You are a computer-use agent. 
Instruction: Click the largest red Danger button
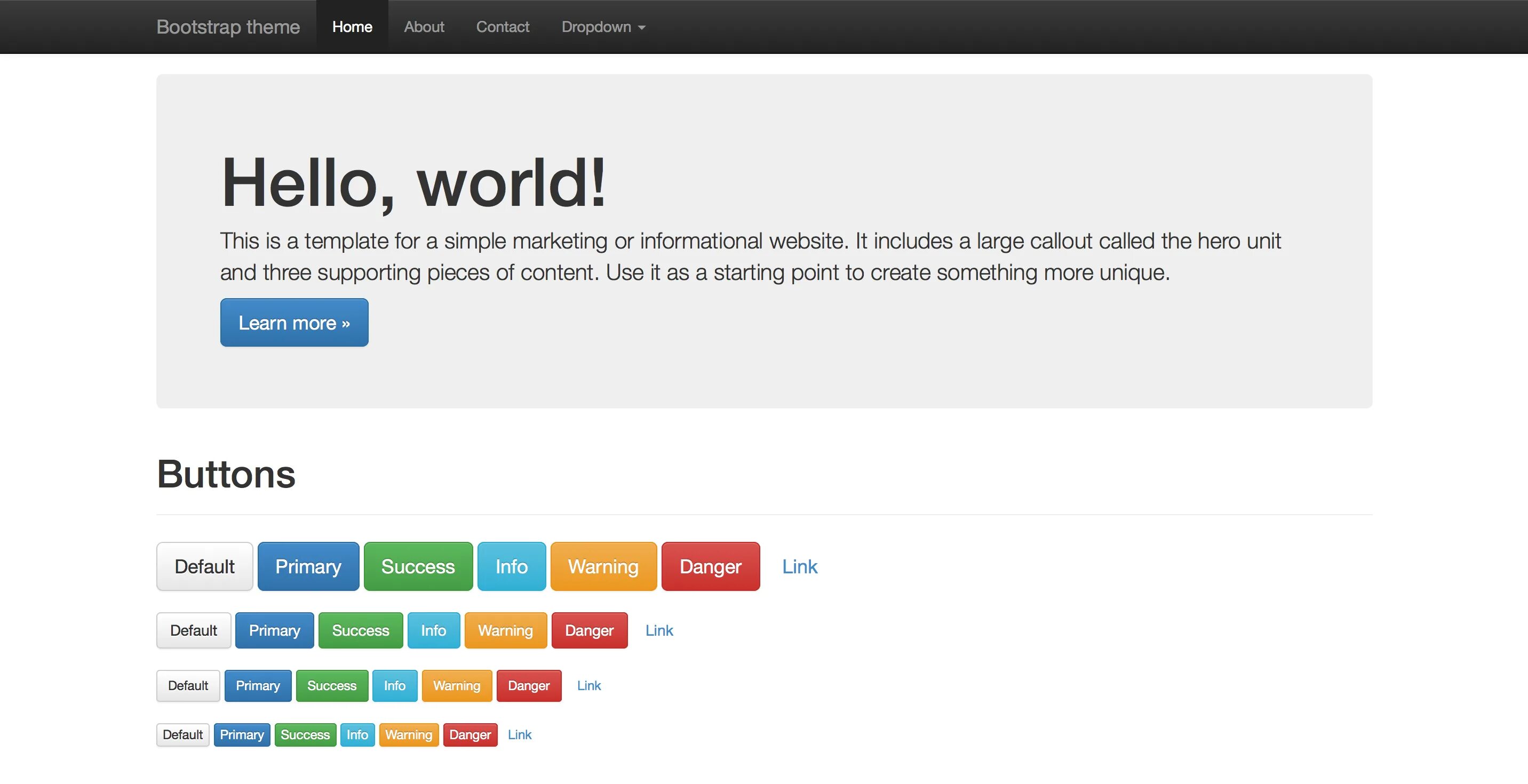(710, 566)
